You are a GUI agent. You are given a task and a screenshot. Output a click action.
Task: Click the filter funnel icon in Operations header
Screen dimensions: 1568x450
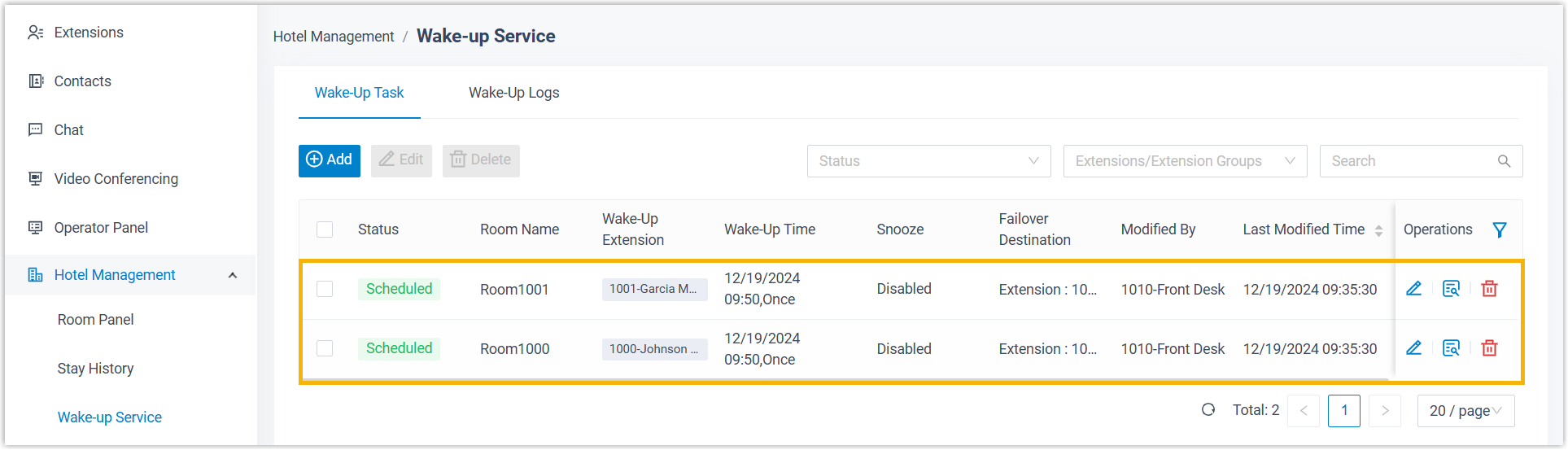click(1499, 230)
